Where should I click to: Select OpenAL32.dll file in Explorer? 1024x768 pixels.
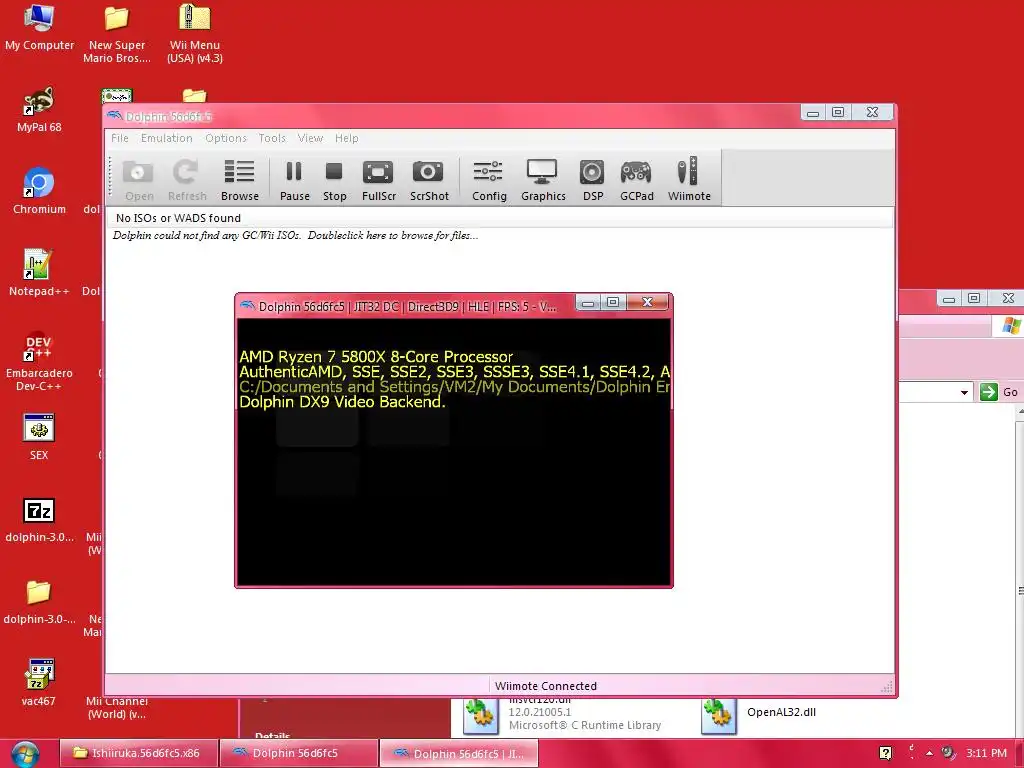(761, 715)
